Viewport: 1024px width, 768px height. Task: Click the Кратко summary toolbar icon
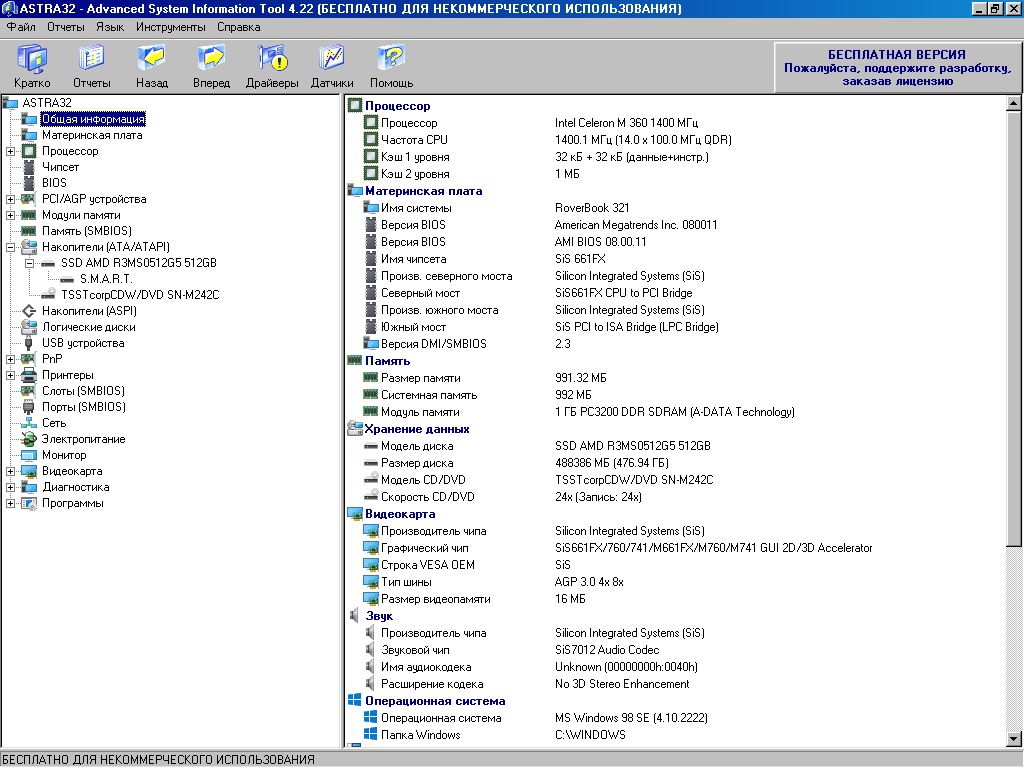pos(32,66)
